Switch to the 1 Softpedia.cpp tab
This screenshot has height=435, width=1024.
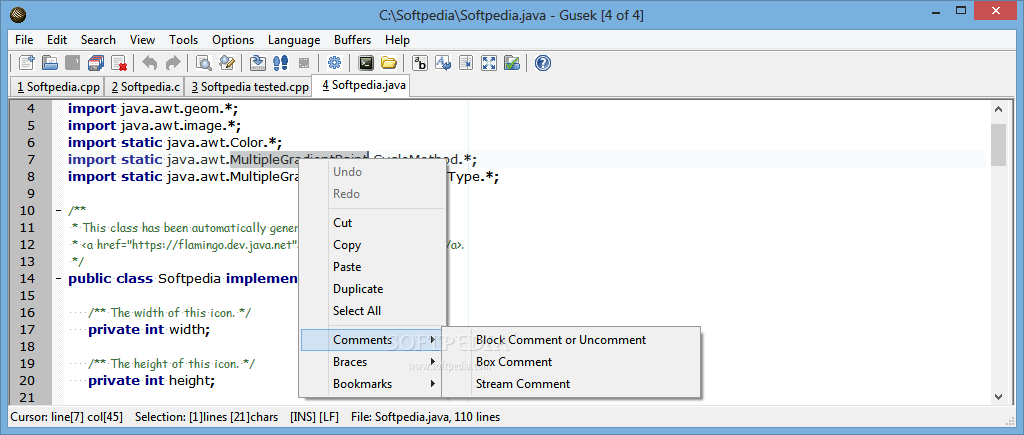point(59,87)
